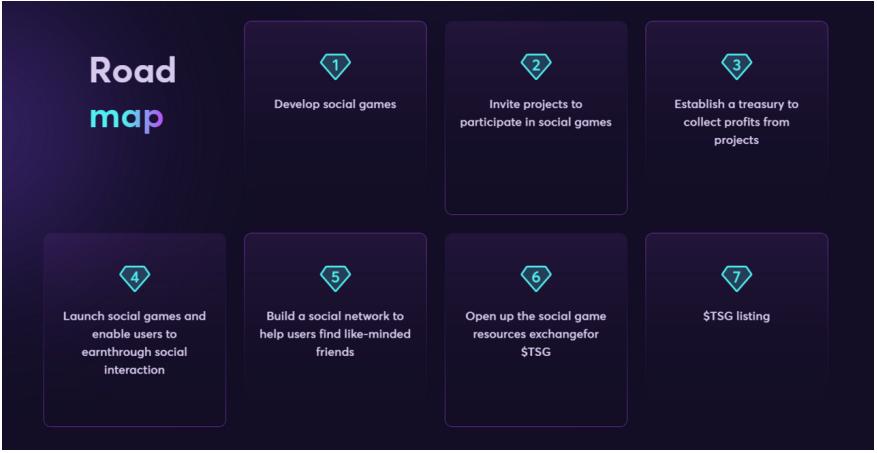Screen dimensions: 877x453
Task: Click the 'Road' heading word
Action: tap(132, 70)
